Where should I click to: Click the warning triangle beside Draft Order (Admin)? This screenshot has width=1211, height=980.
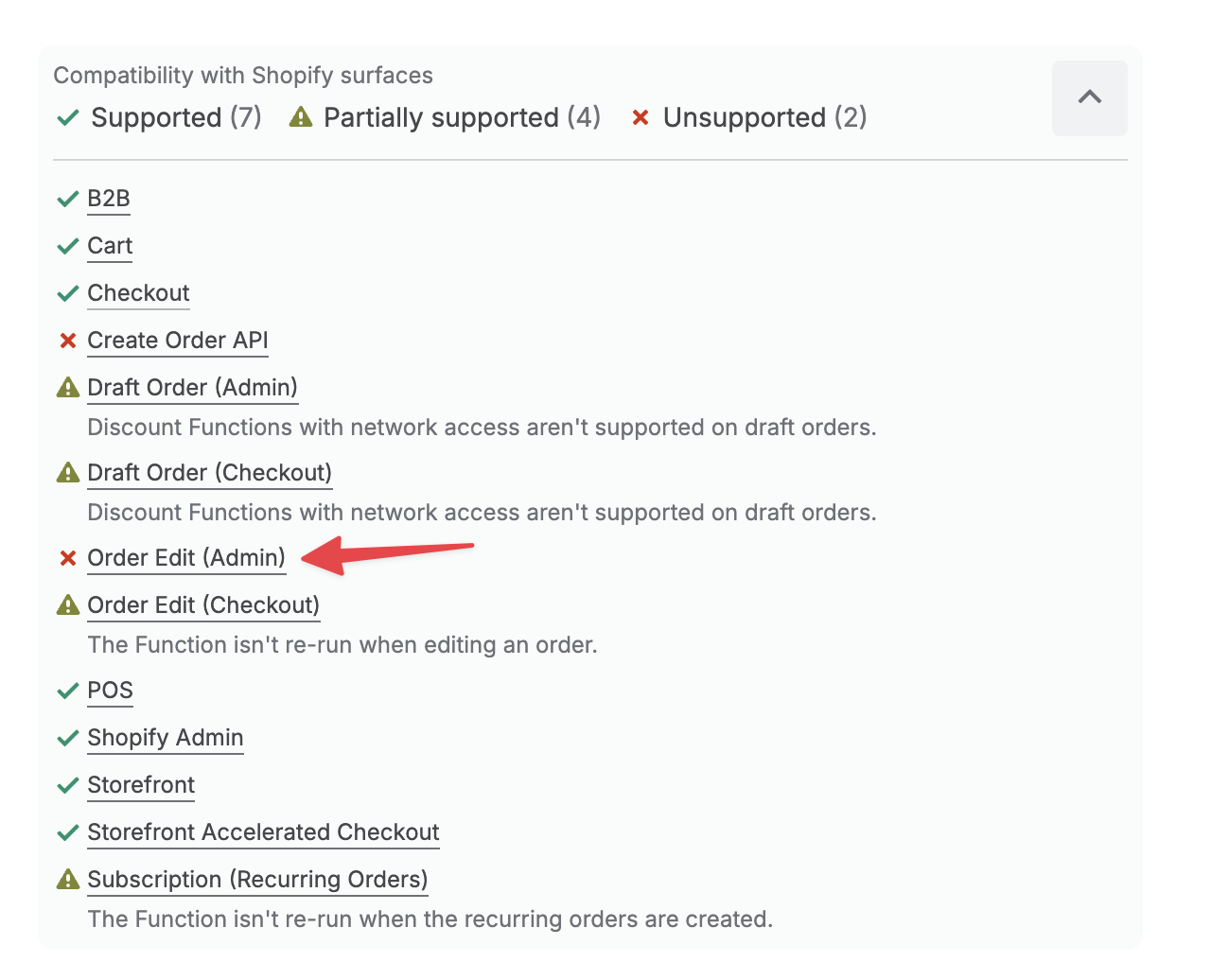point(67,388)
